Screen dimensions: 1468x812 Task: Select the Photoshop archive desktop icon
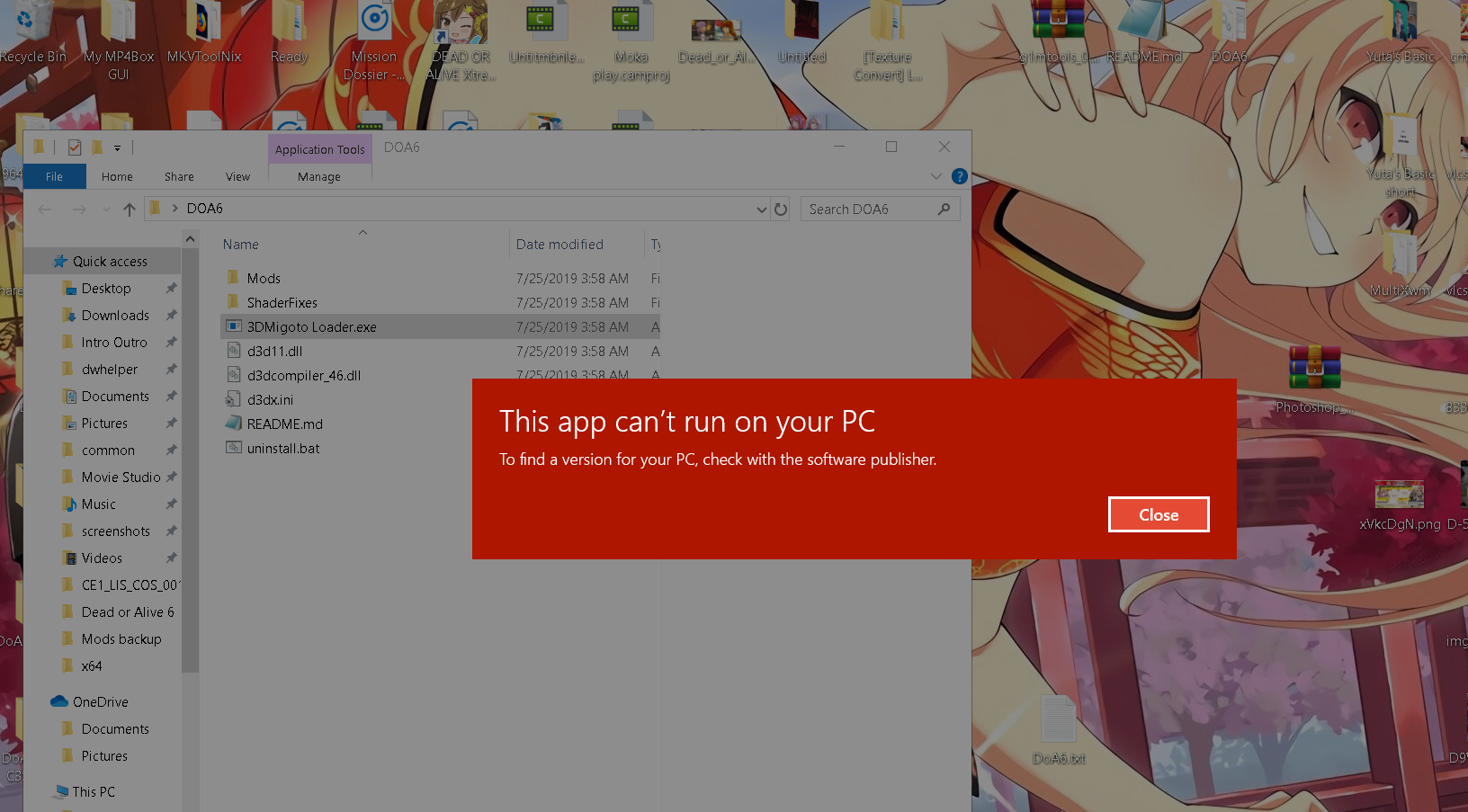pos(1314,380)
